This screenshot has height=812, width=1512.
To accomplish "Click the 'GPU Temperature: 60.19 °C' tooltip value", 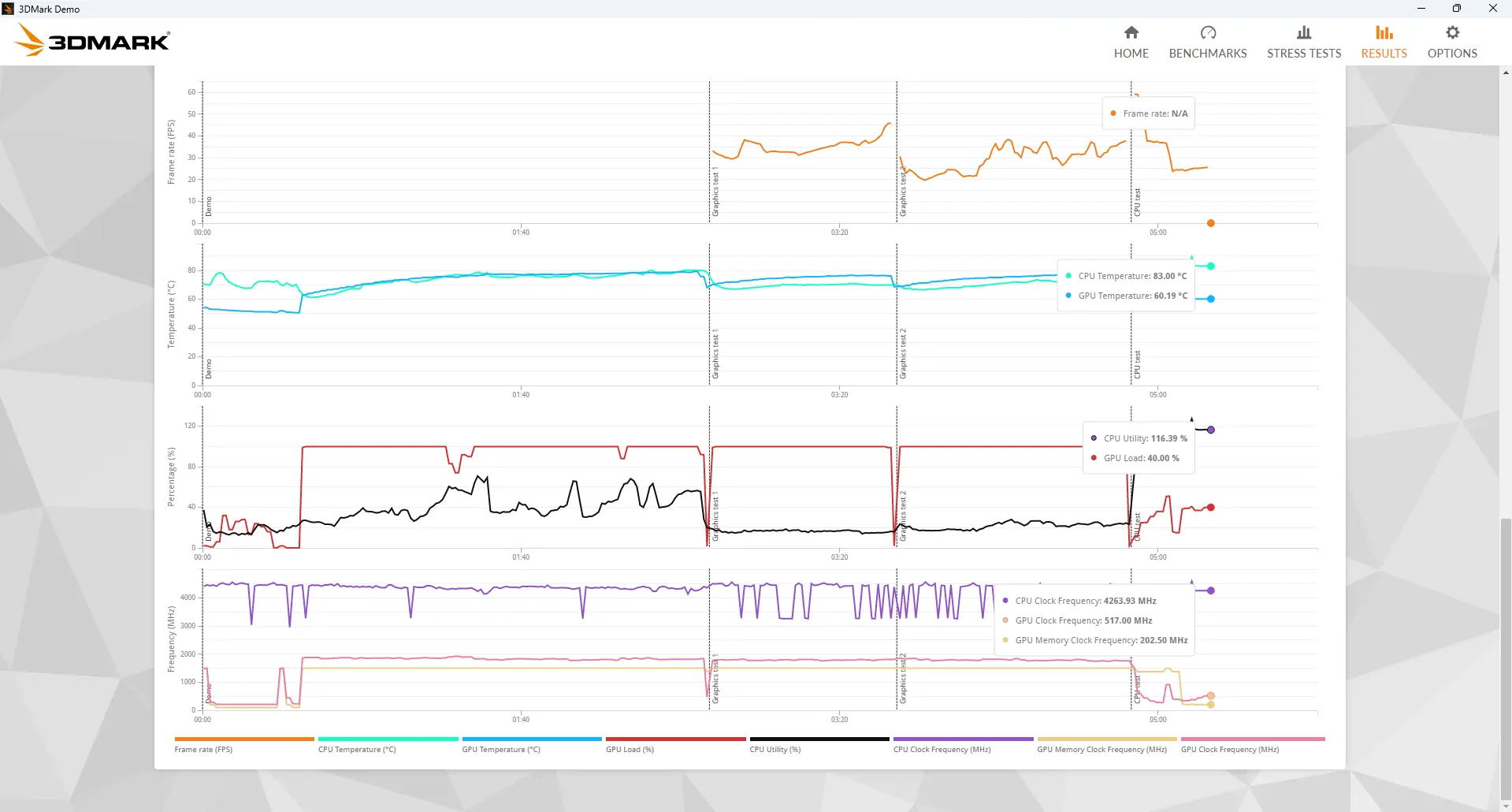I will pyautogui.click(x=1133, y=296).
